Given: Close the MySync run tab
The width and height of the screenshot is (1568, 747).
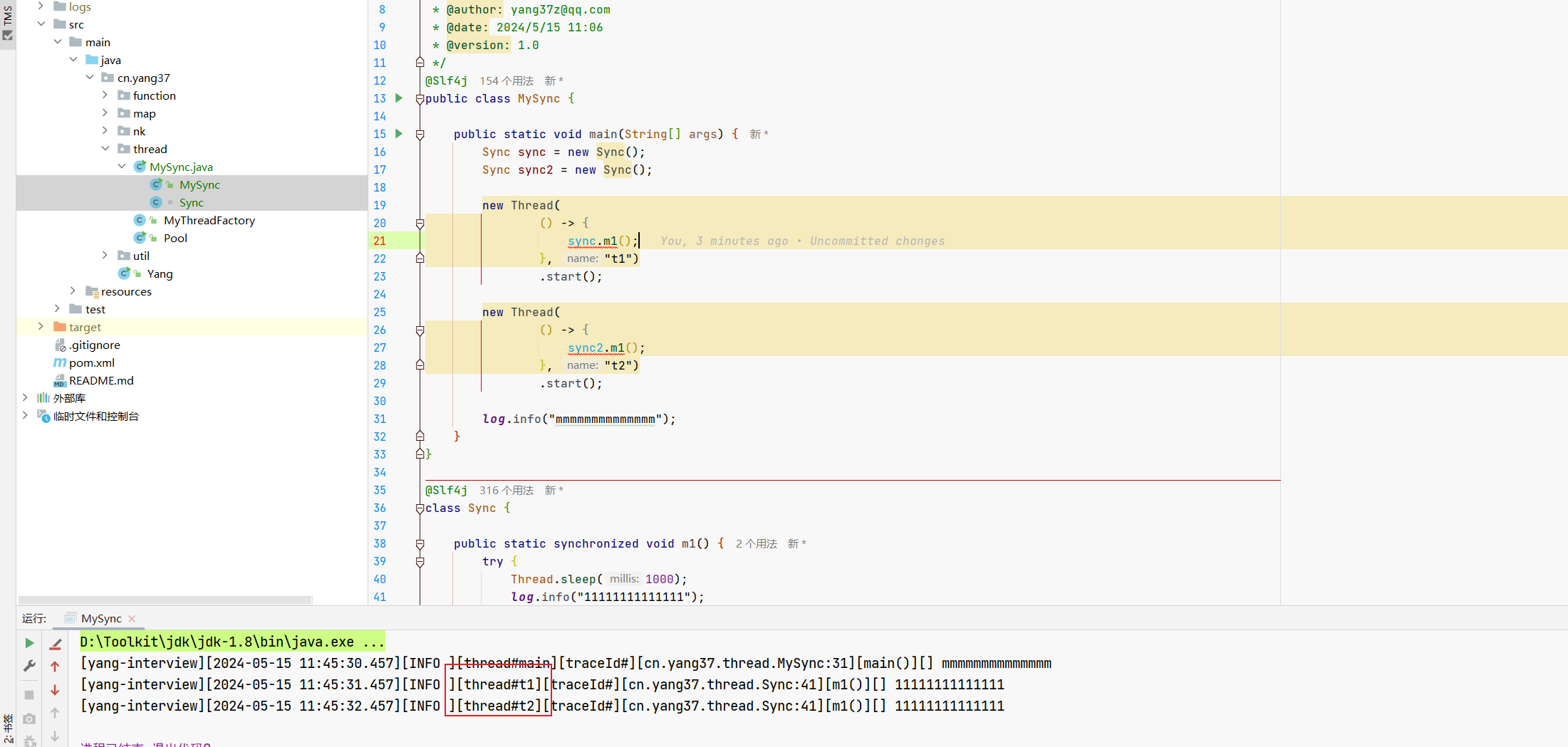Looking at the screenshot, I should pyautogui.click(x=132, y=619).
